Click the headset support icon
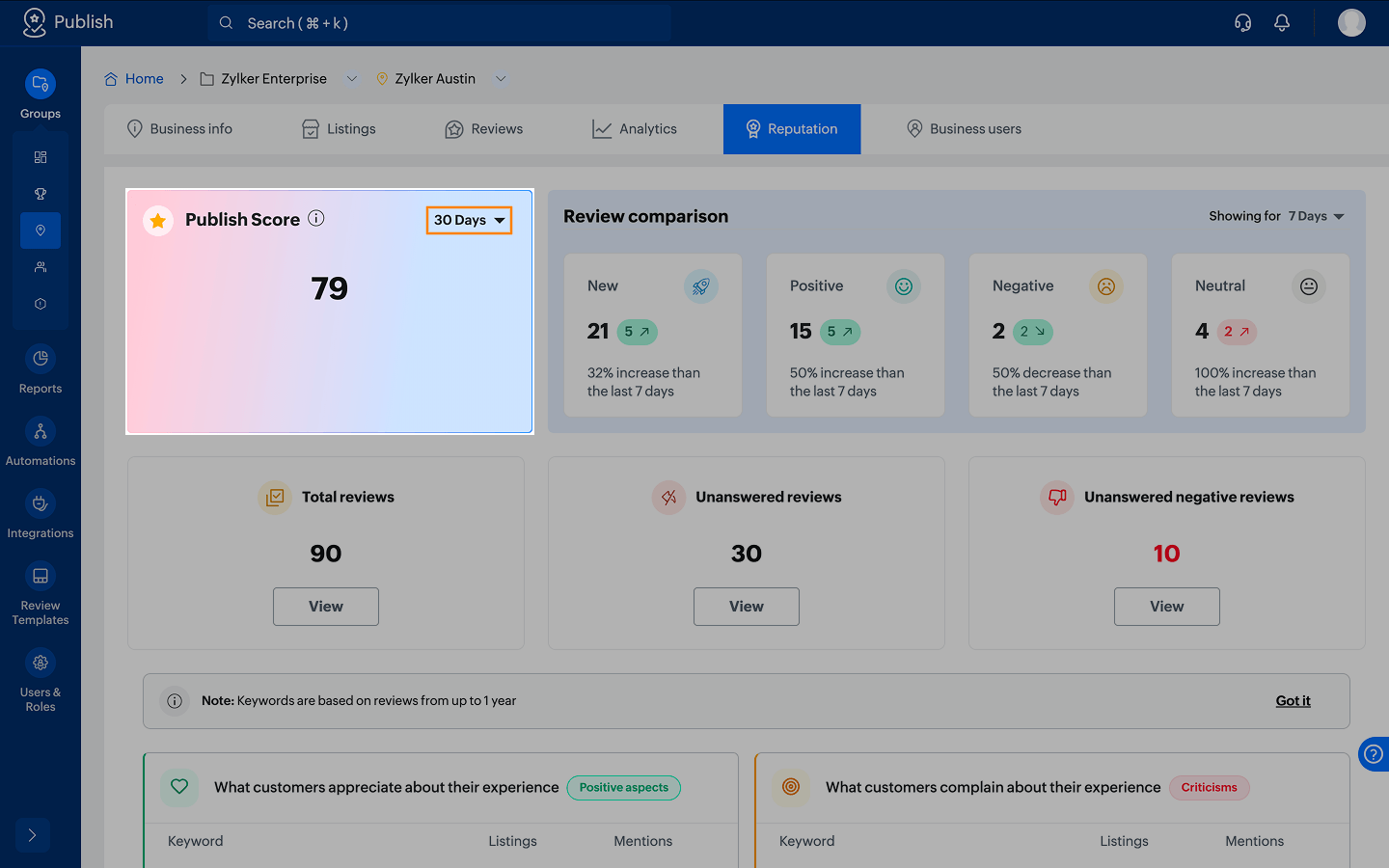The height and width of the screenshot is (868, 1389). click(1242, 23)
